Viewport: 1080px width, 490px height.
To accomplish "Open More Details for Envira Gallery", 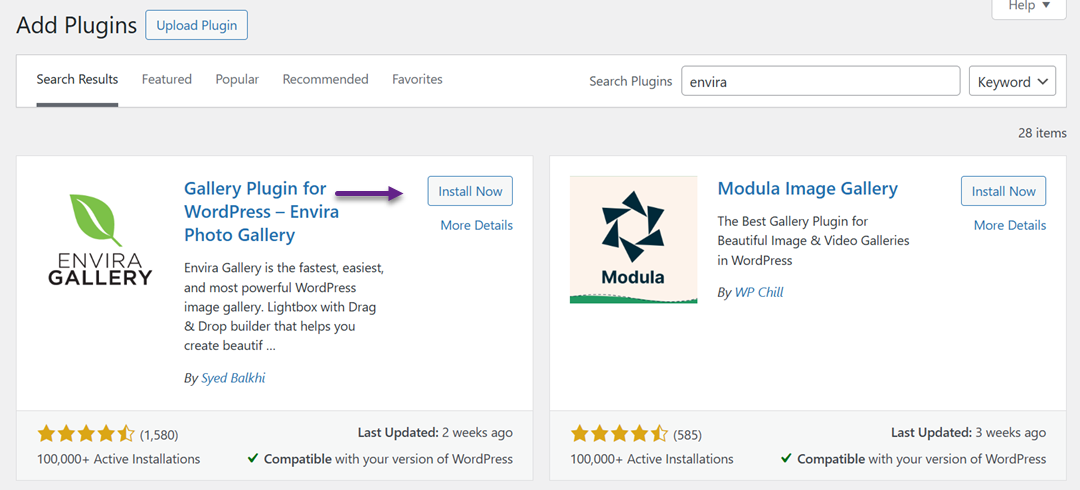I will pos(476,225).
